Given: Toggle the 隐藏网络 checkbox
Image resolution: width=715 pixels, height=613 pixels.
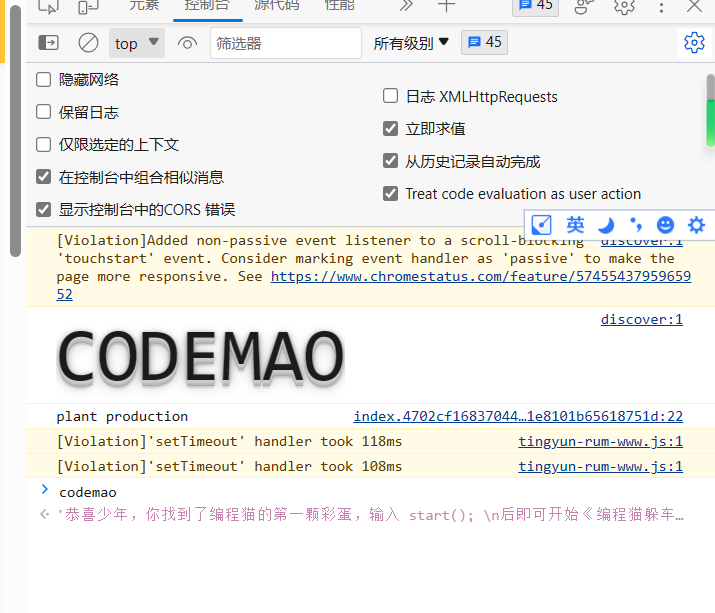Looking at the screenshot, I should click(43, 80).
